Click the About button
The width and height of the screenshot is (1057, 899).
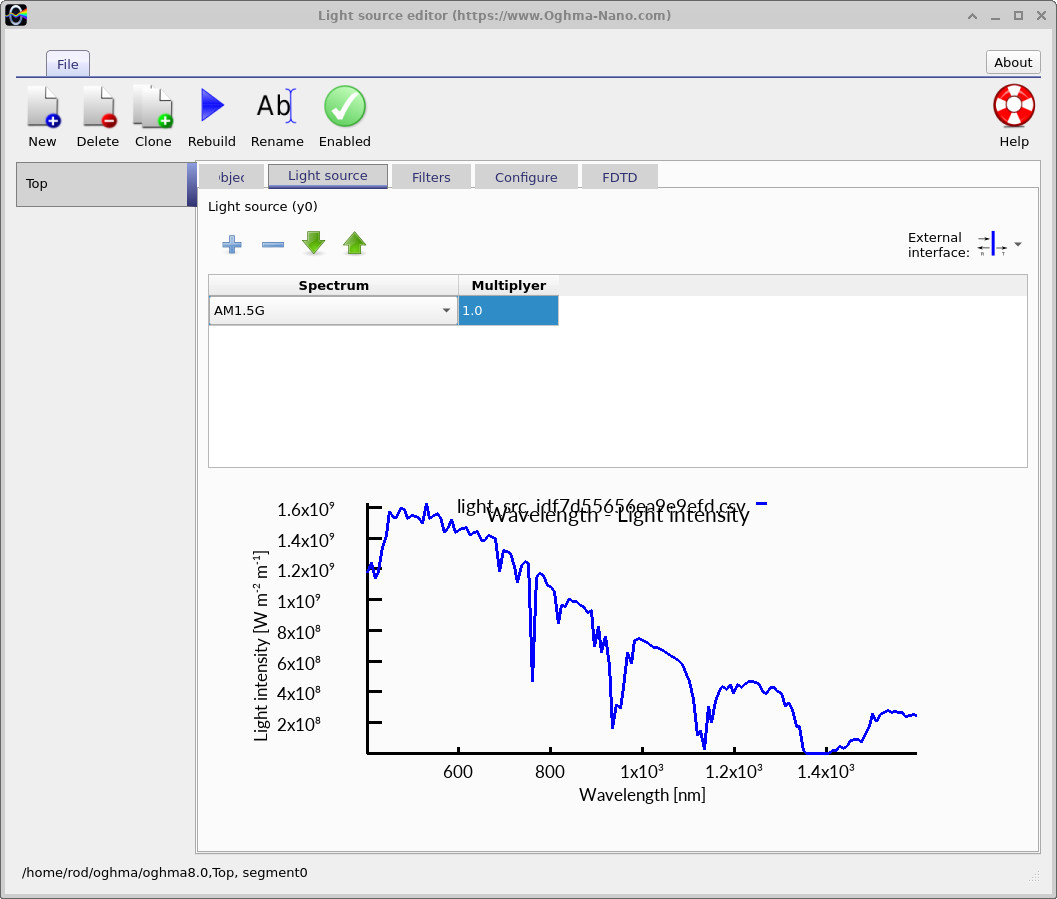1013,63
